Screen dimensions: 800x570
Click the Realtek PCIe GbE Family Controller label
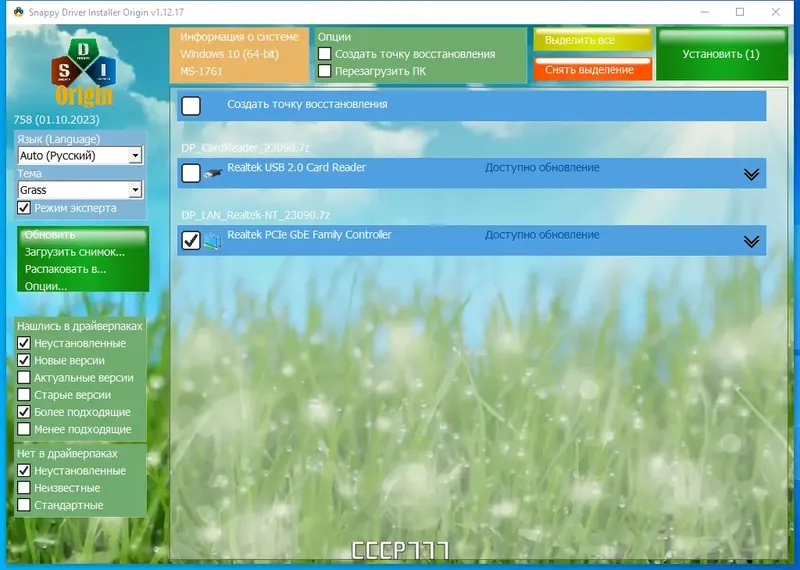[309, 235]
